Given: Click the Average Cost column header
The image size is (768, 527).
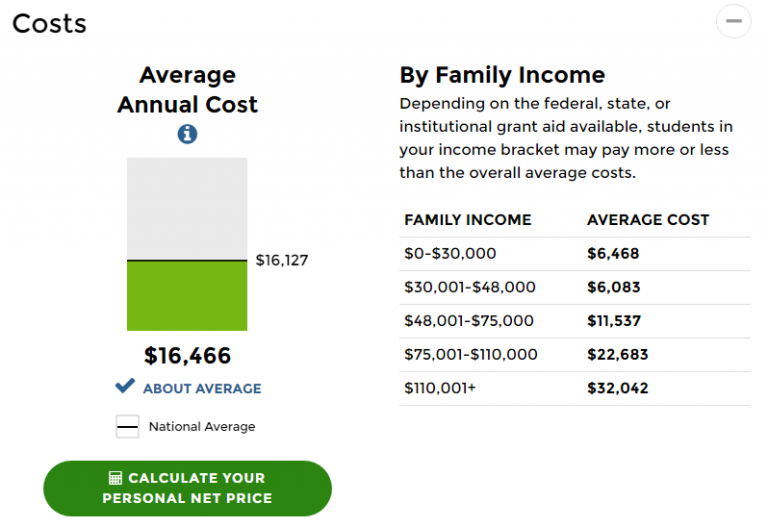Looking at the screenshot, I should (x=648, y=220).
